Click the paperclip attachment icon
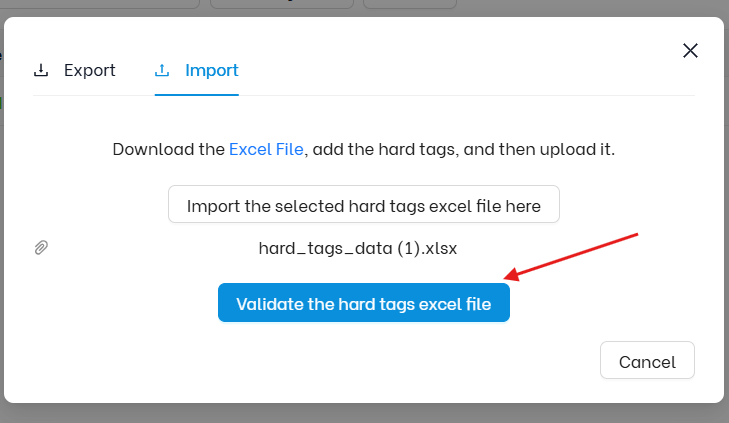The height and width of the screenshot is (423, 729). click(41, 248)
